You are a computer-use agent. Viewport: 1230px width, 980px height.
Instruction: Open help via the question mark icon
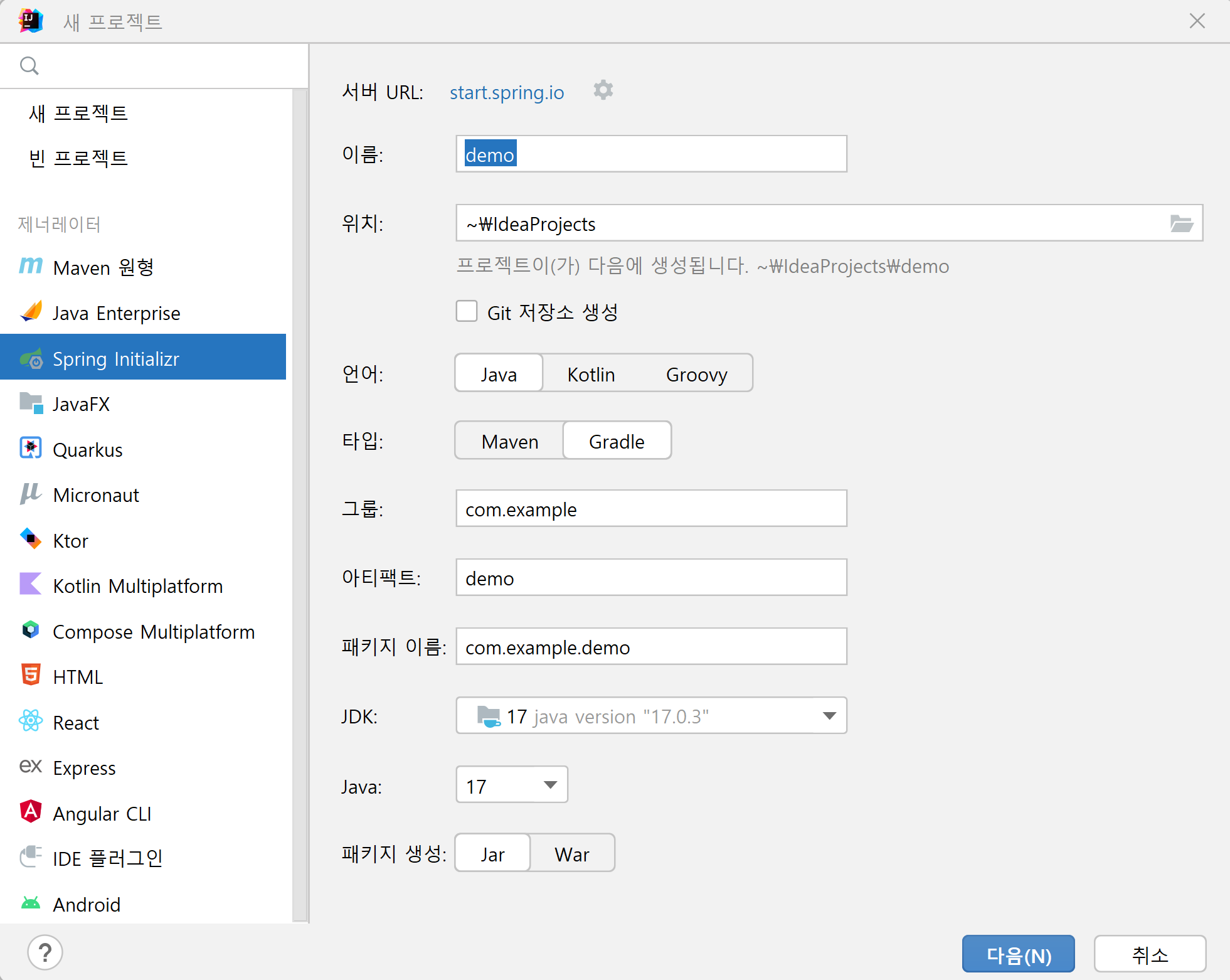click(x=45, y=952)
